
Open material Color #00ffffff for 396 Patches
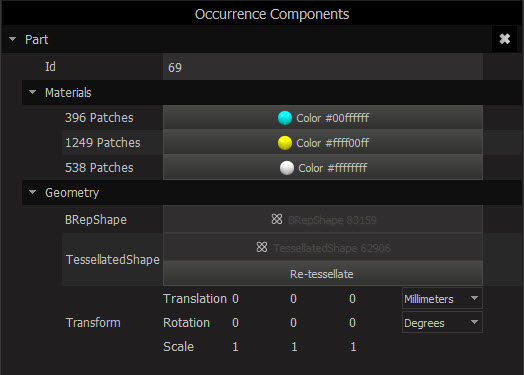pyautogui.click(x=323, y=118)
